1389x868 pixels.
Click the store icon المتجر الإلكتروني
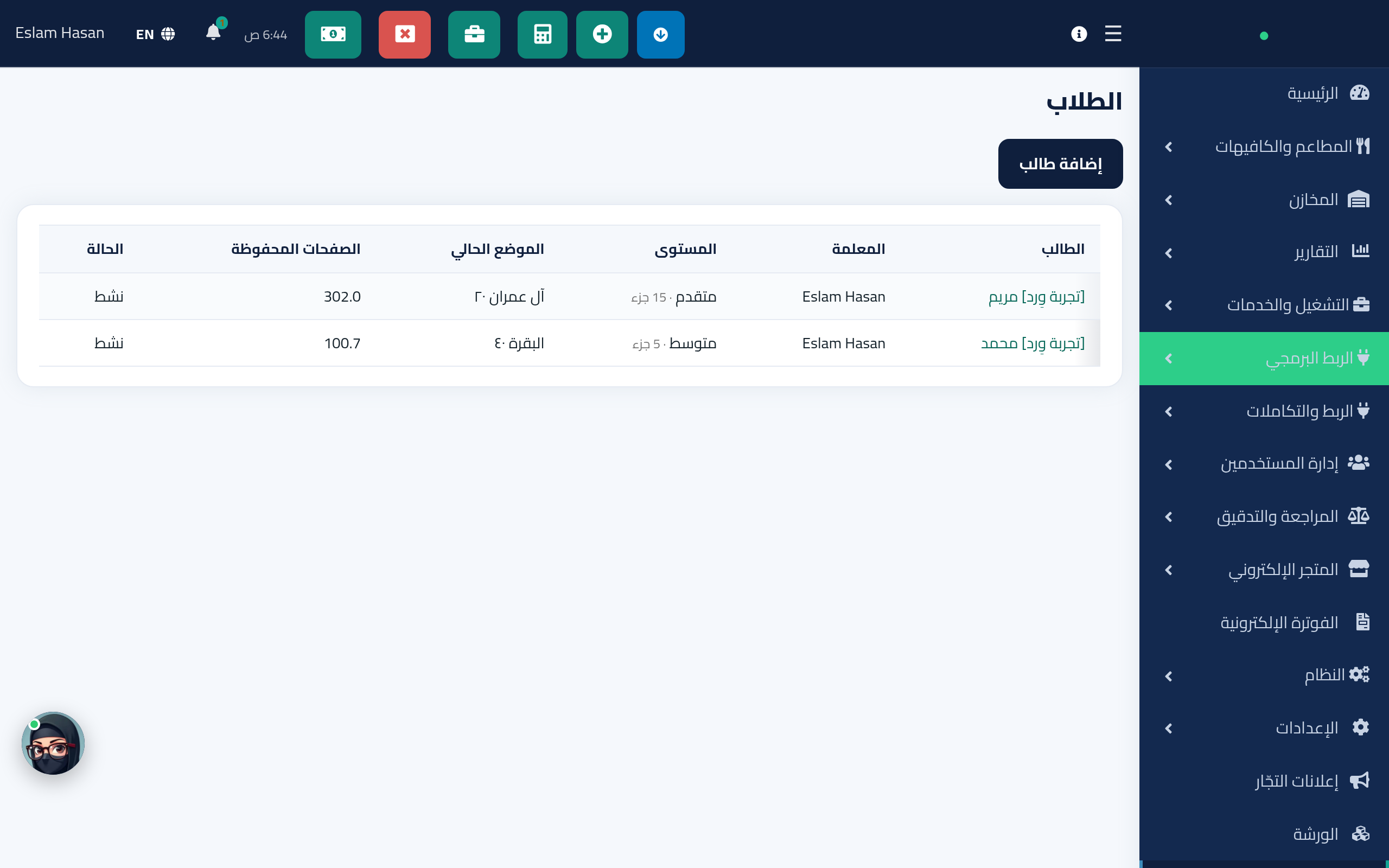coord(1359,569)
